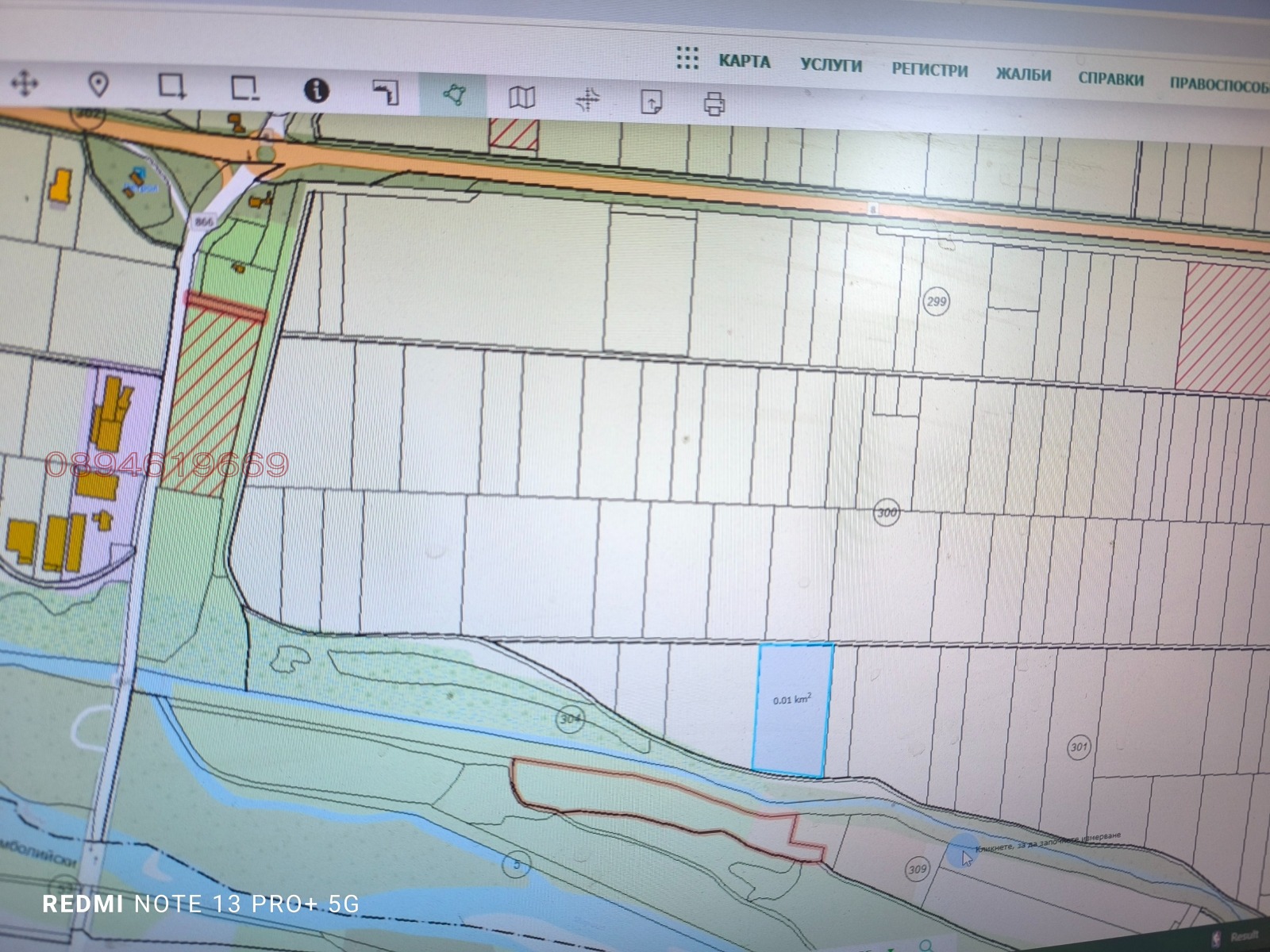1270x952 pixels.
Task: Open the УСЛУГИ menu
Action: pos(831,66)
